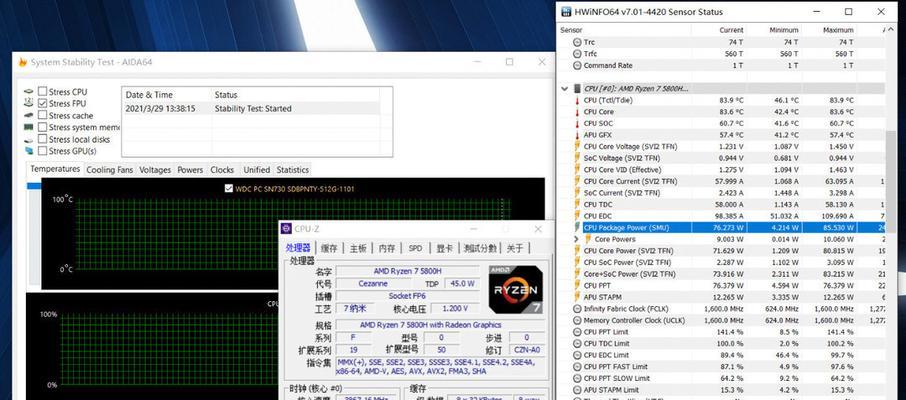This screenshot has width=906, height=400.
Task: Click CPU SOC thermometer icon
Action: [577, 123]
